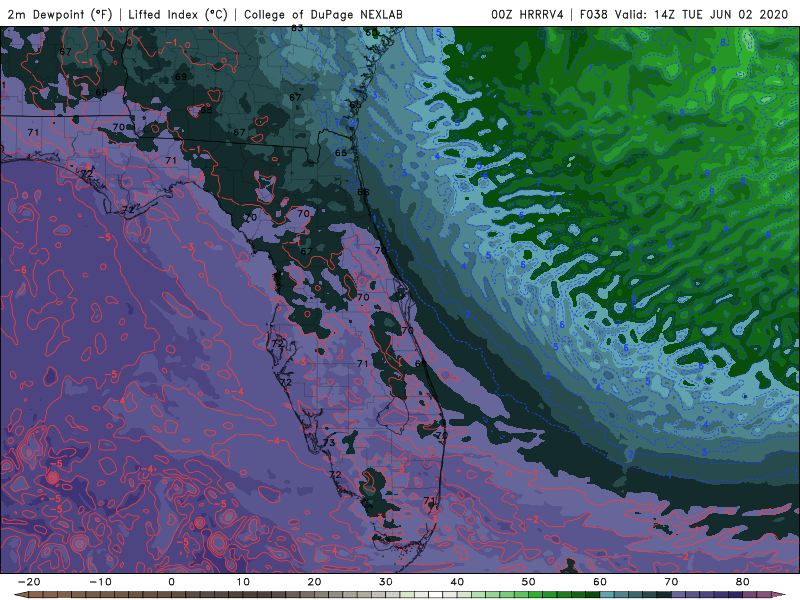Click the 'F038' forecast hour label

(593, 14)
